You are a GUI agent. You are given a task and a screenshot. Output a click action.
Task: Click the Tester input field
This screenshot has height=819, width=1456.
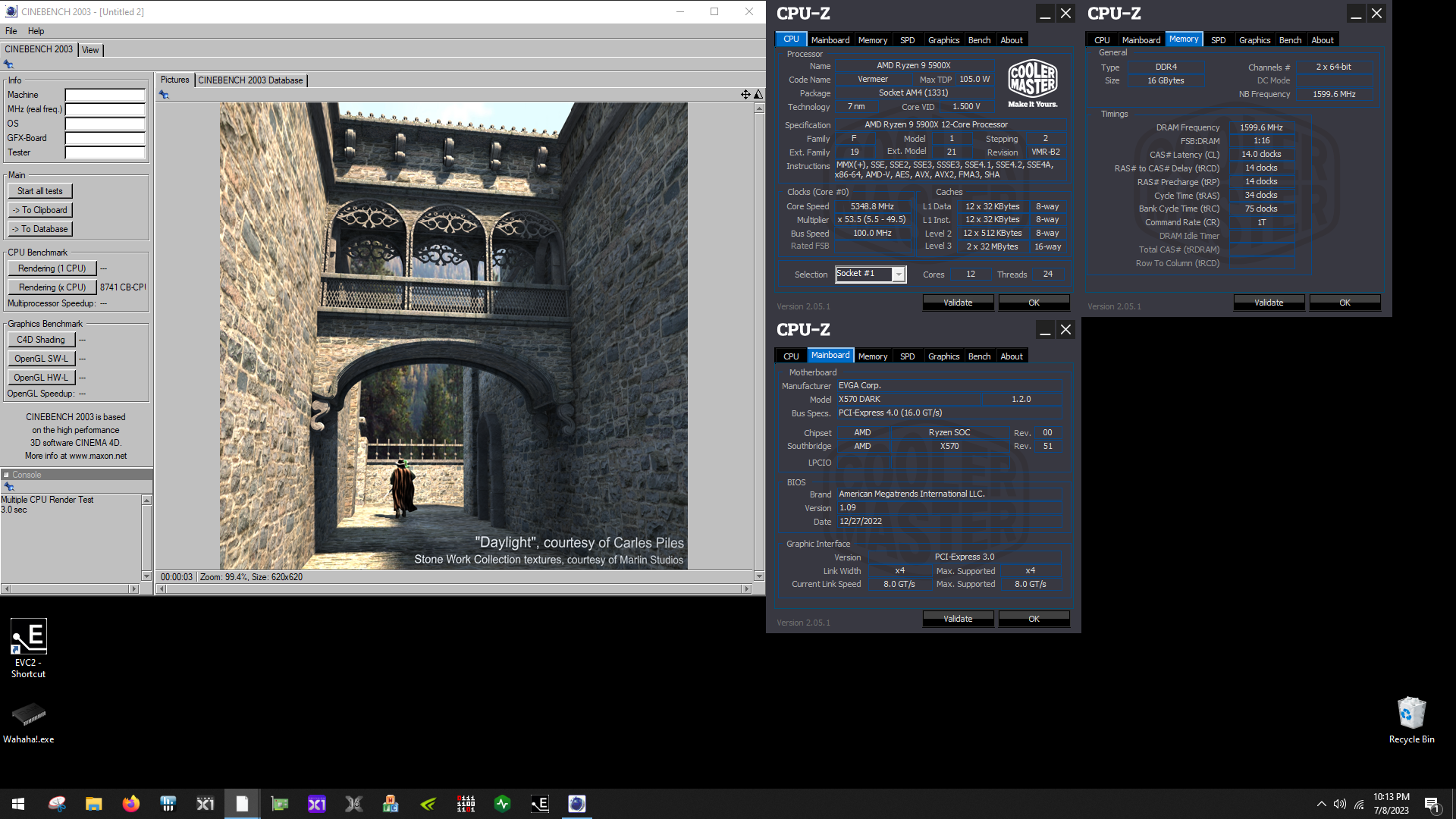click(x=105, y=152)
